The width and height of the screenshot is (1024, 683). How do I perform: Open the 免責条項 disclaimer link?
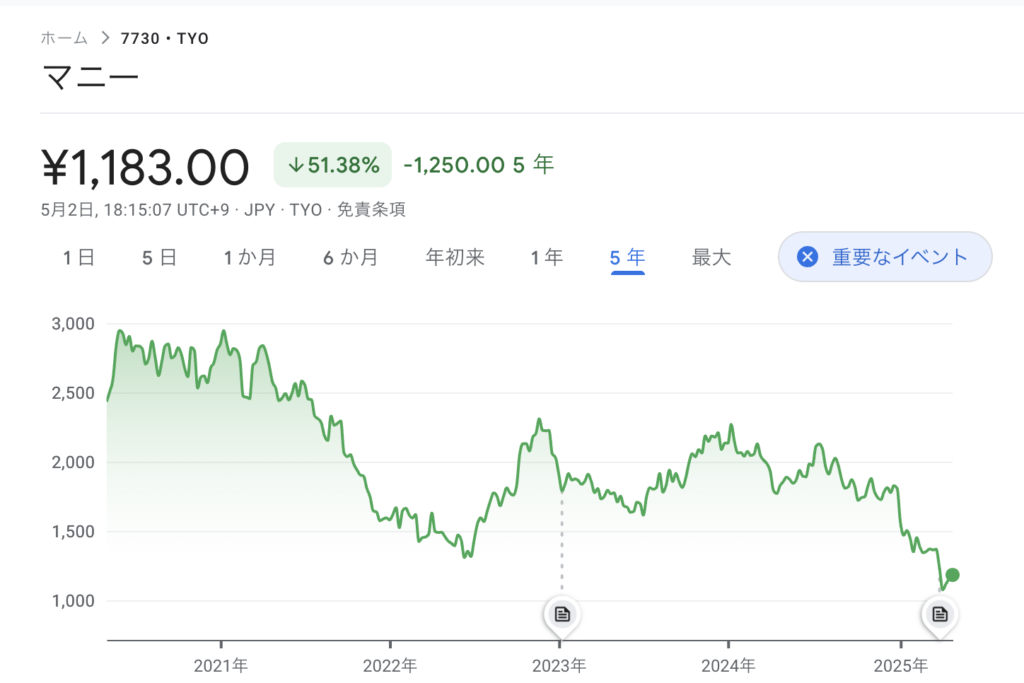(371, 210)
